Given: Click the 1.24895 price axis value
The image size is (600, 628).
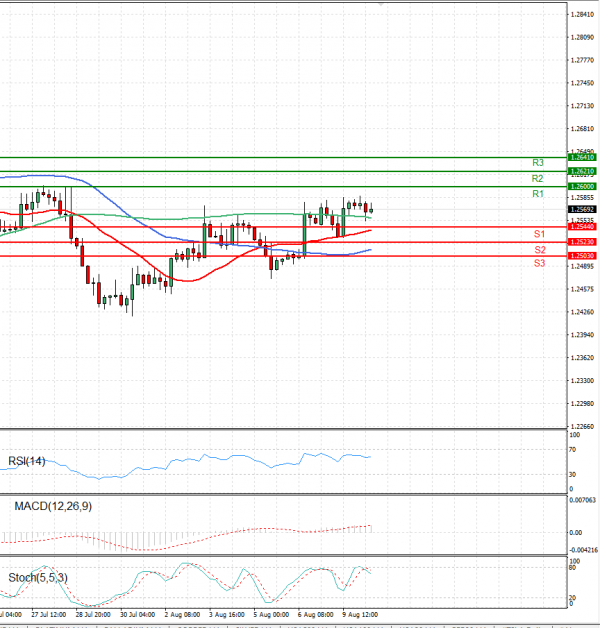Looking at the screenshot, I should pos(582,266).
